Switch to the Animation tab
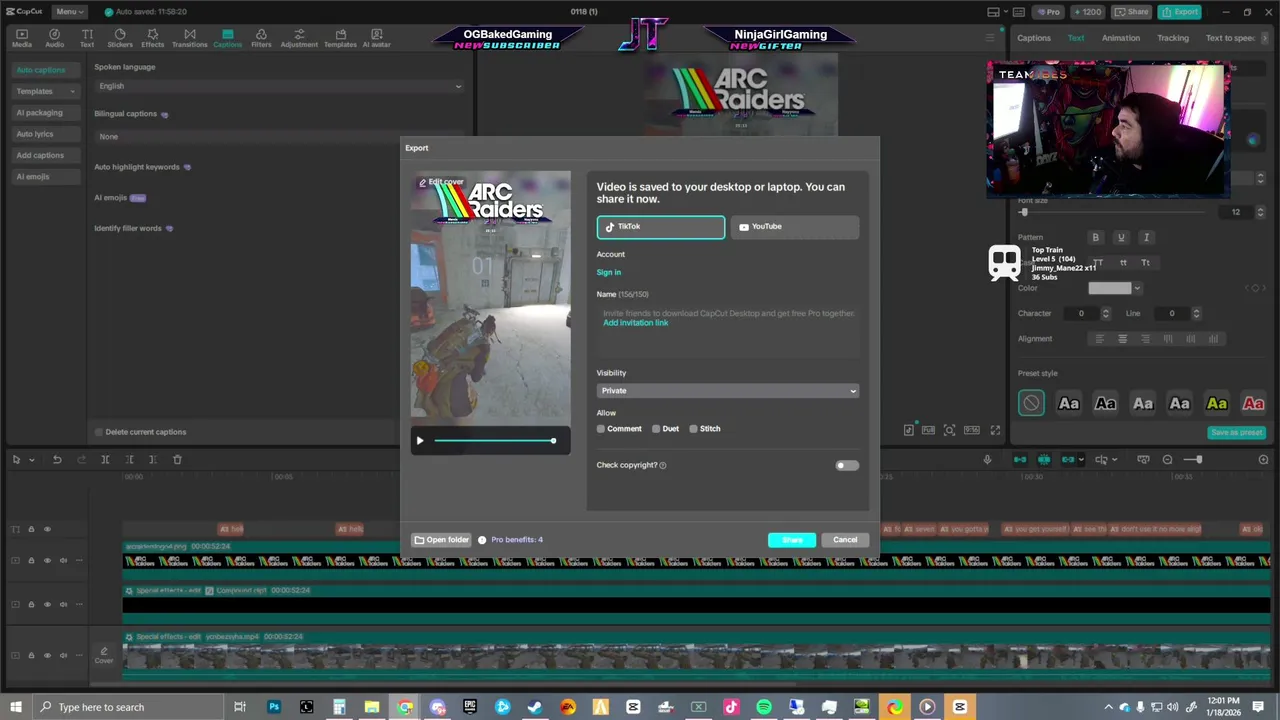Screen dimensions: 1280x720 [1120, 38]
